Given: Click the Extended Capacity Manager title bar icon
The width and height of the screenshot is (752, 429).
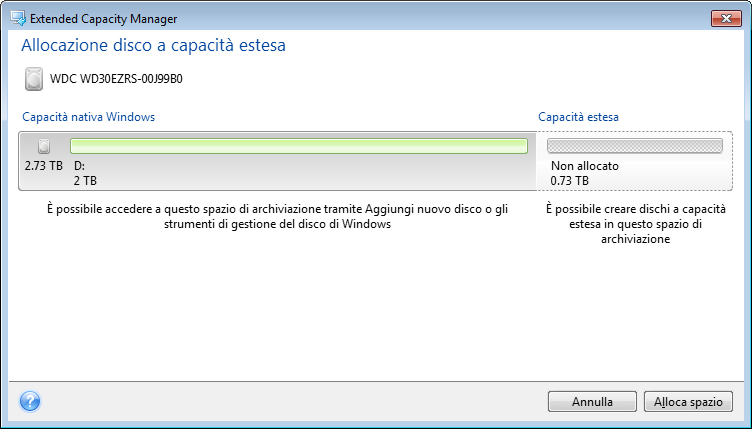Looking at the screenshot, I should coord(16,17).
